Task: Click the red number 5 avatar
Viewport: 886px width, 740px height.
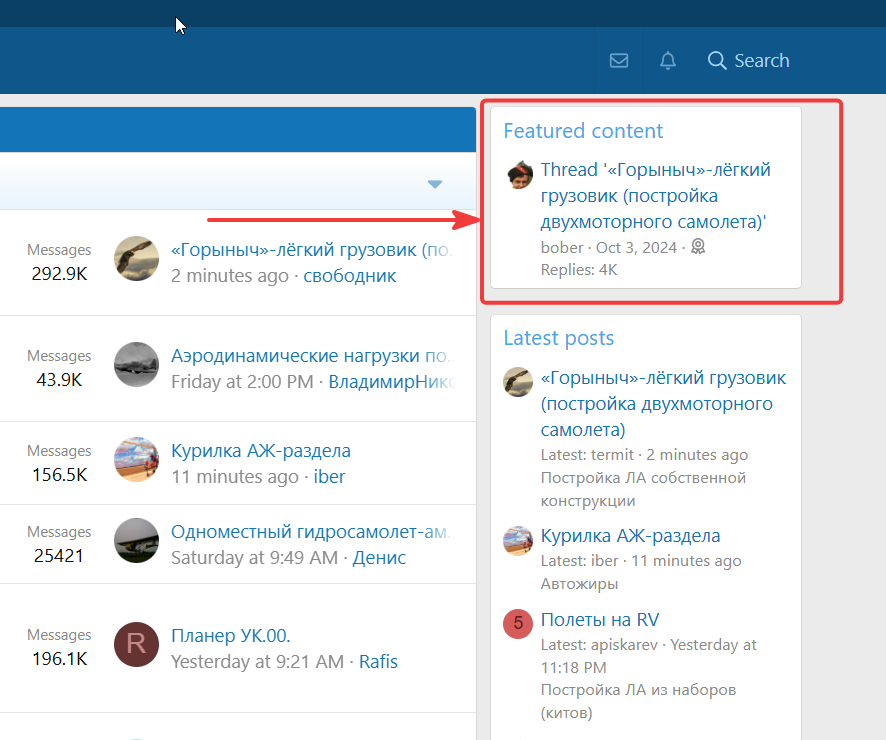Action: pos(518,624)
